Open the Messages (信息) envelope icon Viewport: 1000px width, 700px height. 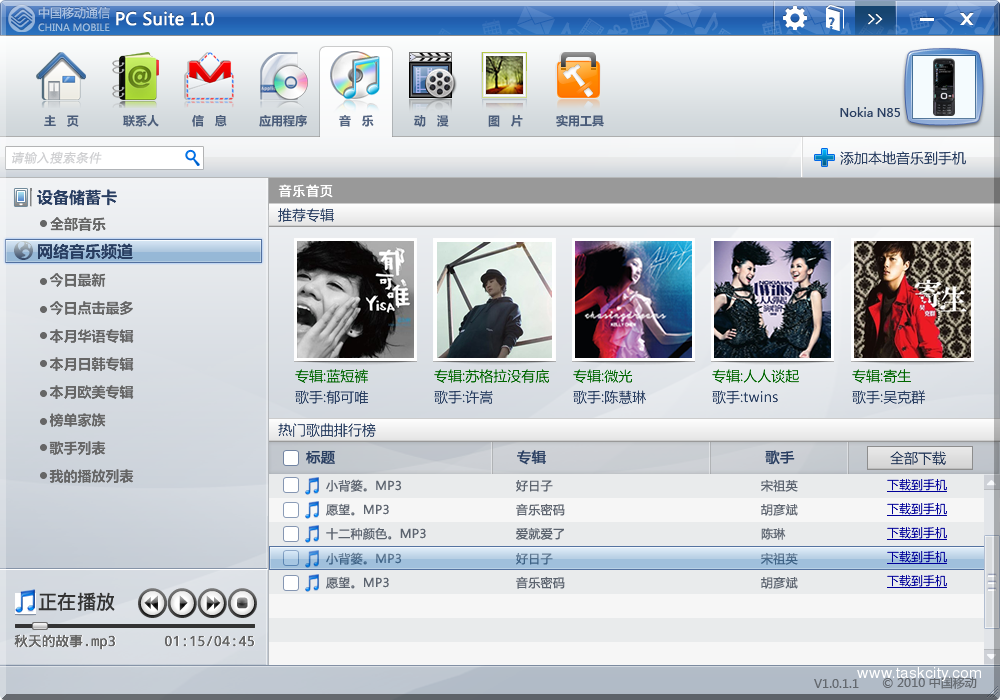click(x=209, y=80)
